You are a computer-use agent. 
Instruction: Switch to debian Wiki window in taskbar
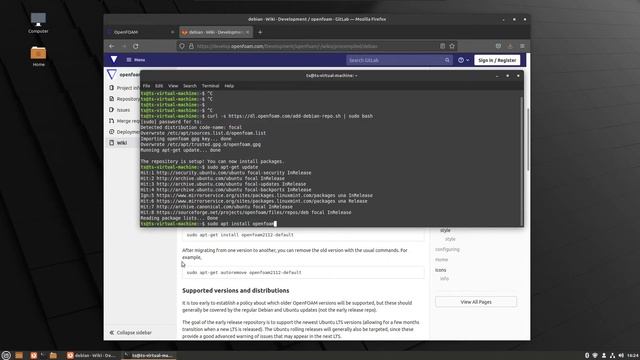92,356
